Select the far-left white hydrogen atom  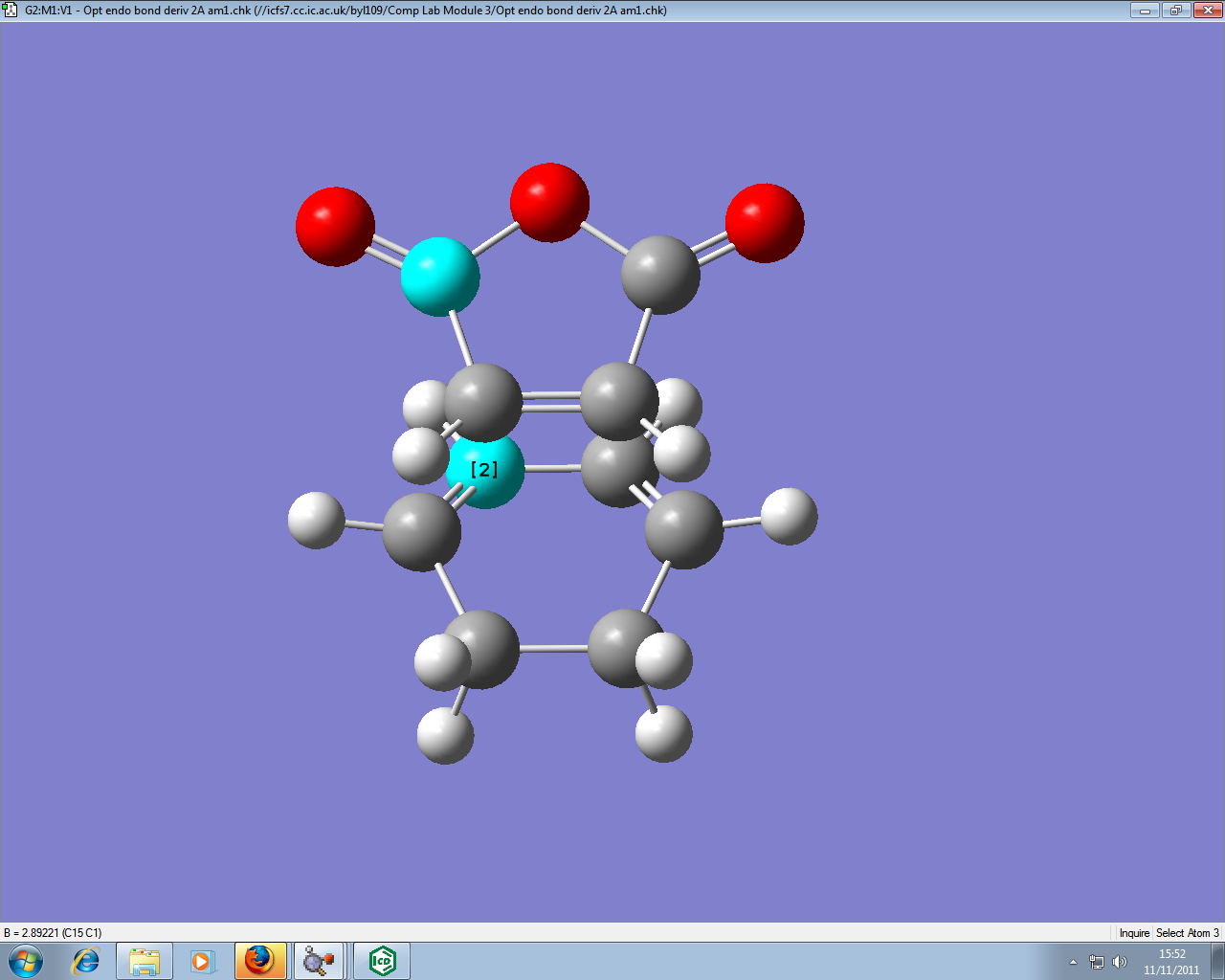317,521
